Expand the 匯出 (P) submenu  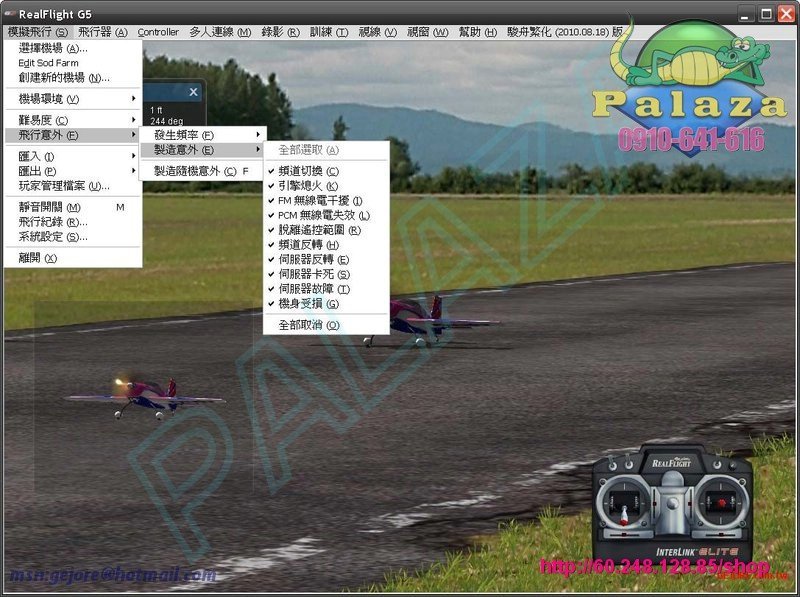[73, 171]
